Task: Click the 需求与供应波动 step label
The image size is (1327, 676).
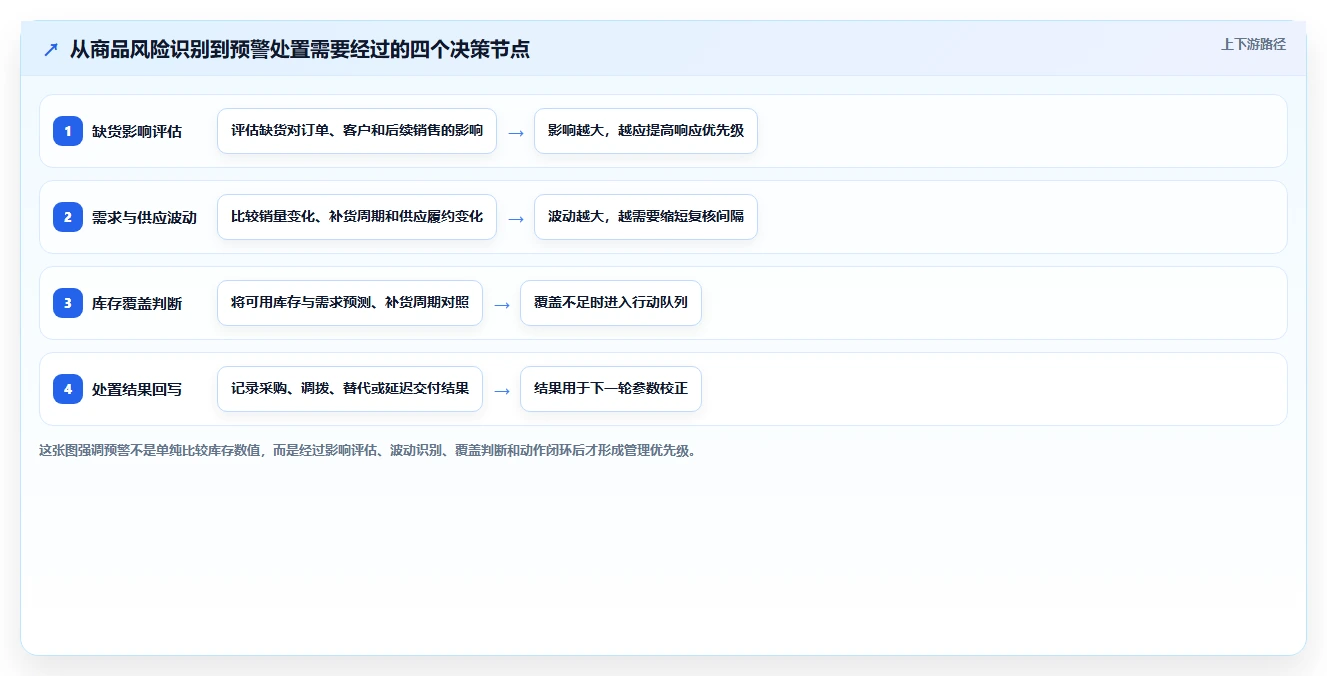Action: click(x=144, y=217)
